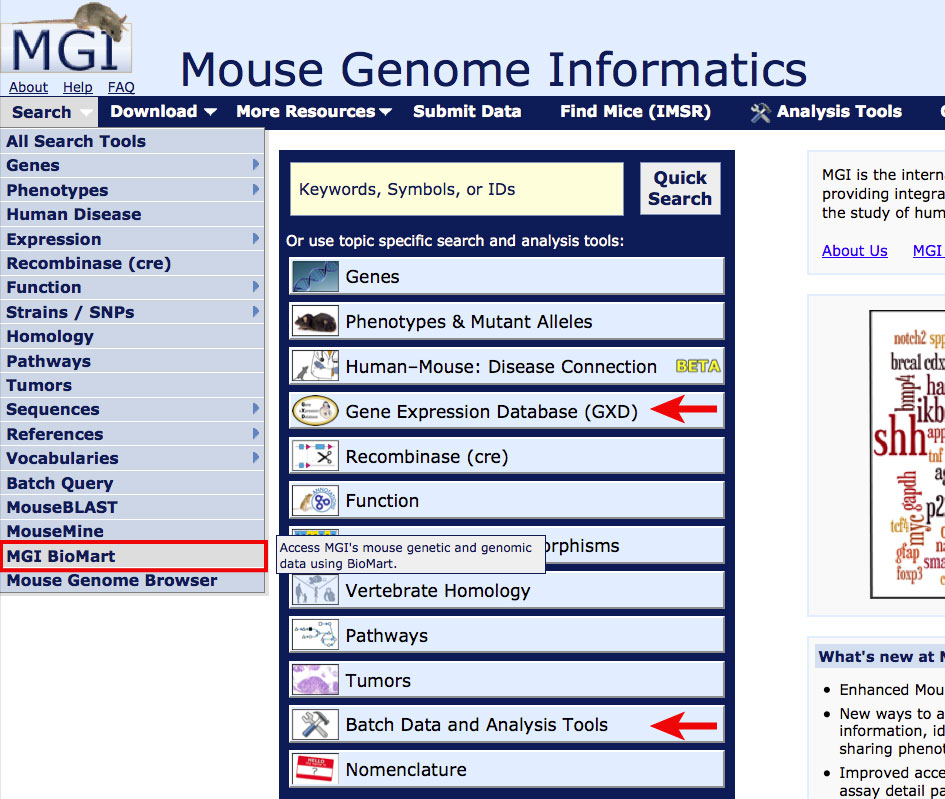Click the Recombinase scissors icon
945x799 pixels.
pyautogui.click(x=315, y=456)
